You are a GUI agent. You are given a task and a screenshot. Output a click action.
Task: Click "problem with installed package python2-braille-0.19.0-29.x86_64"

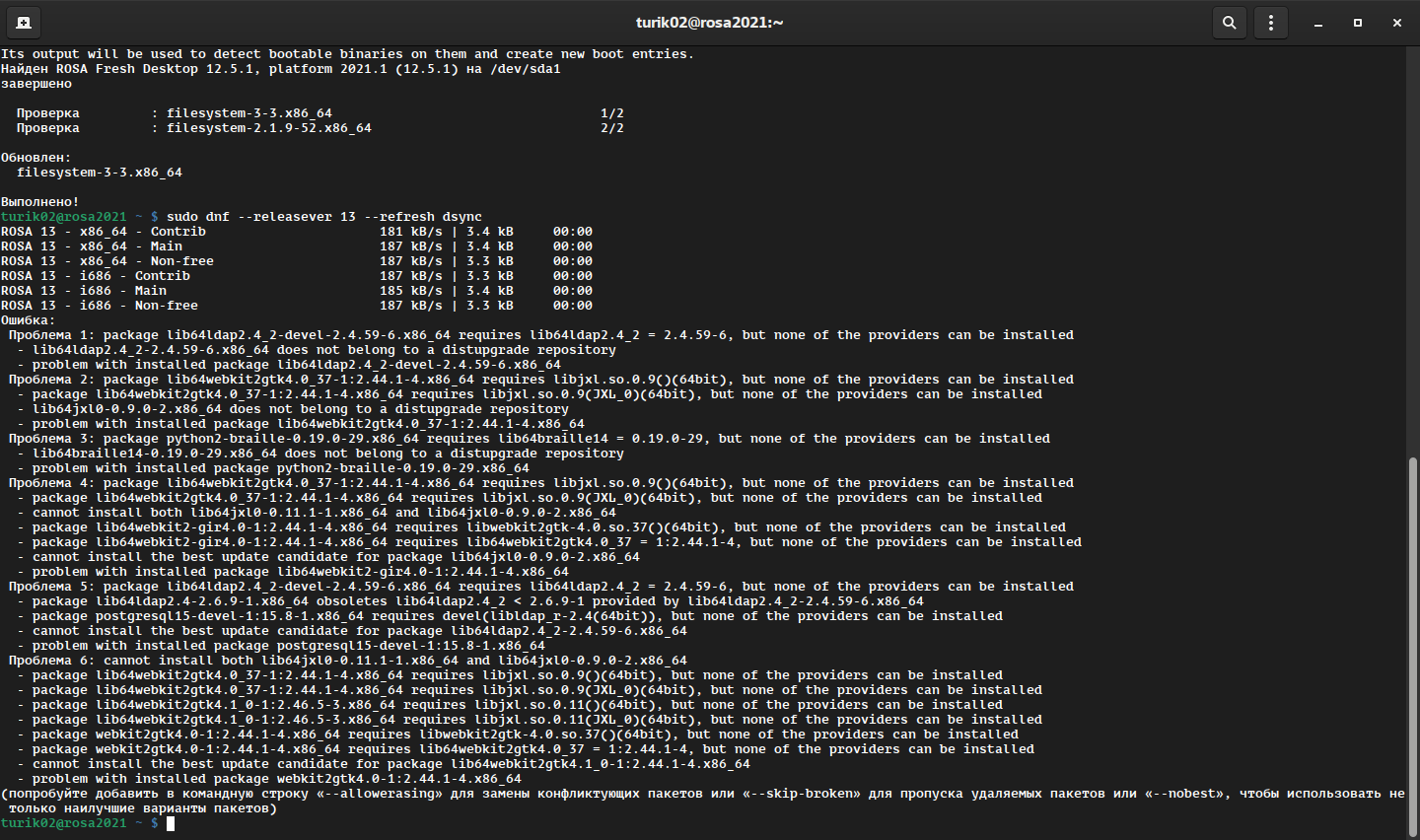tap(281, 468)
